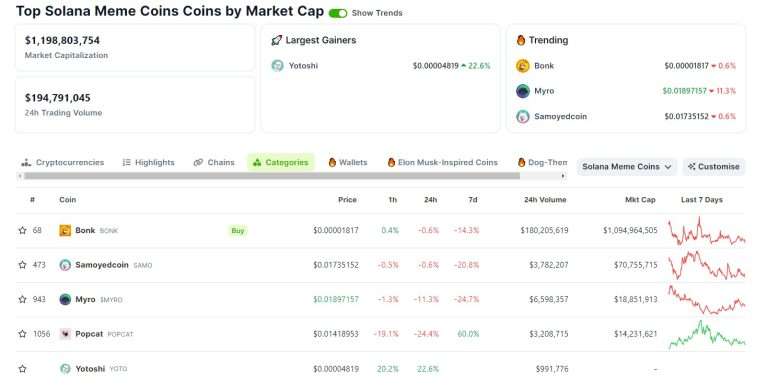This screenshot has width=768, height=392.
Task: Click the Samoyedcoin logo in table row
Action: click(65, 265)
